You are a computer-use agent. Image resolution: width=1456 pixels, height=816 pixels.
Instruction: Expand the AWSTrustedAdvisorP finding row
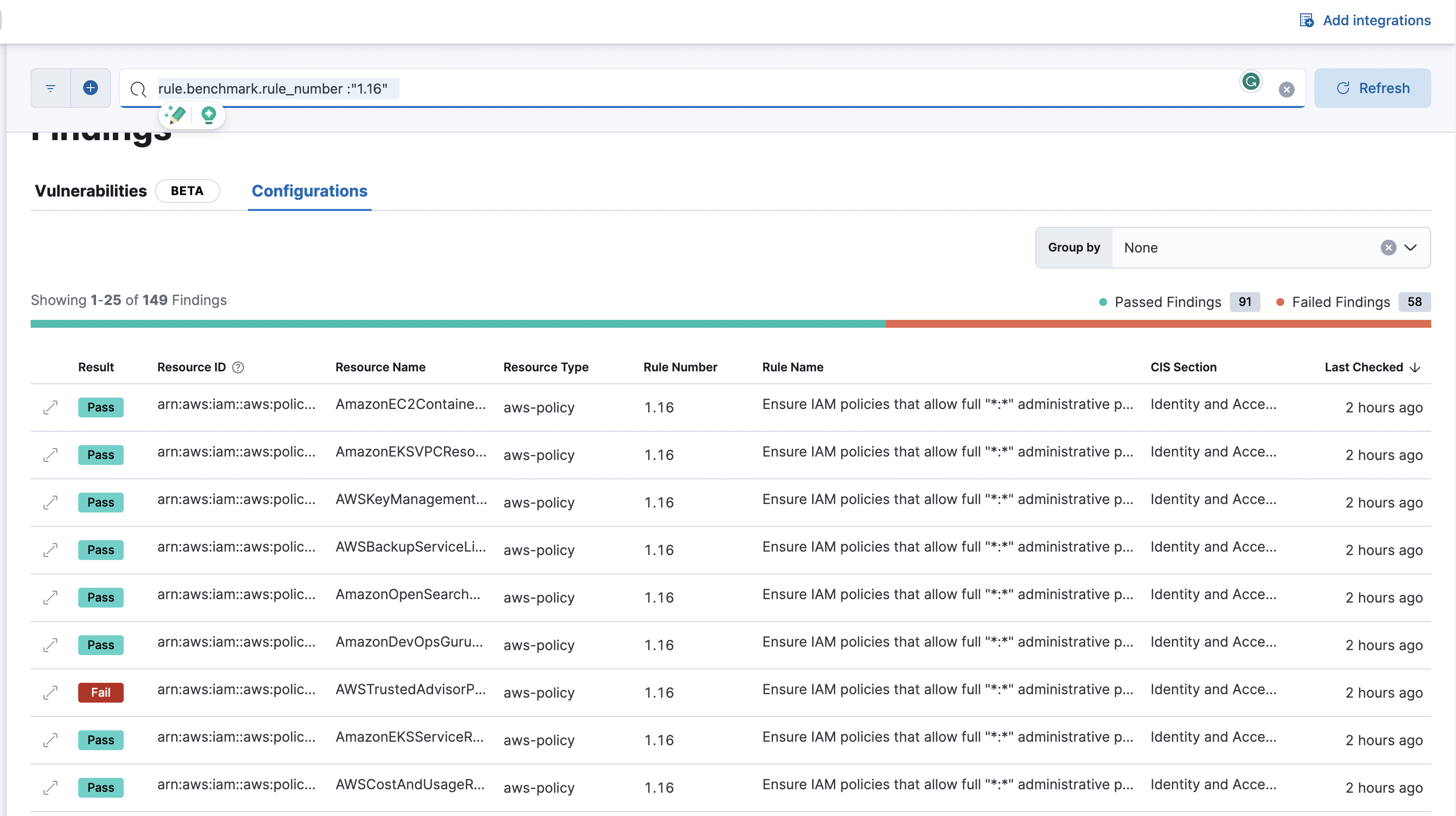(50, 693)
